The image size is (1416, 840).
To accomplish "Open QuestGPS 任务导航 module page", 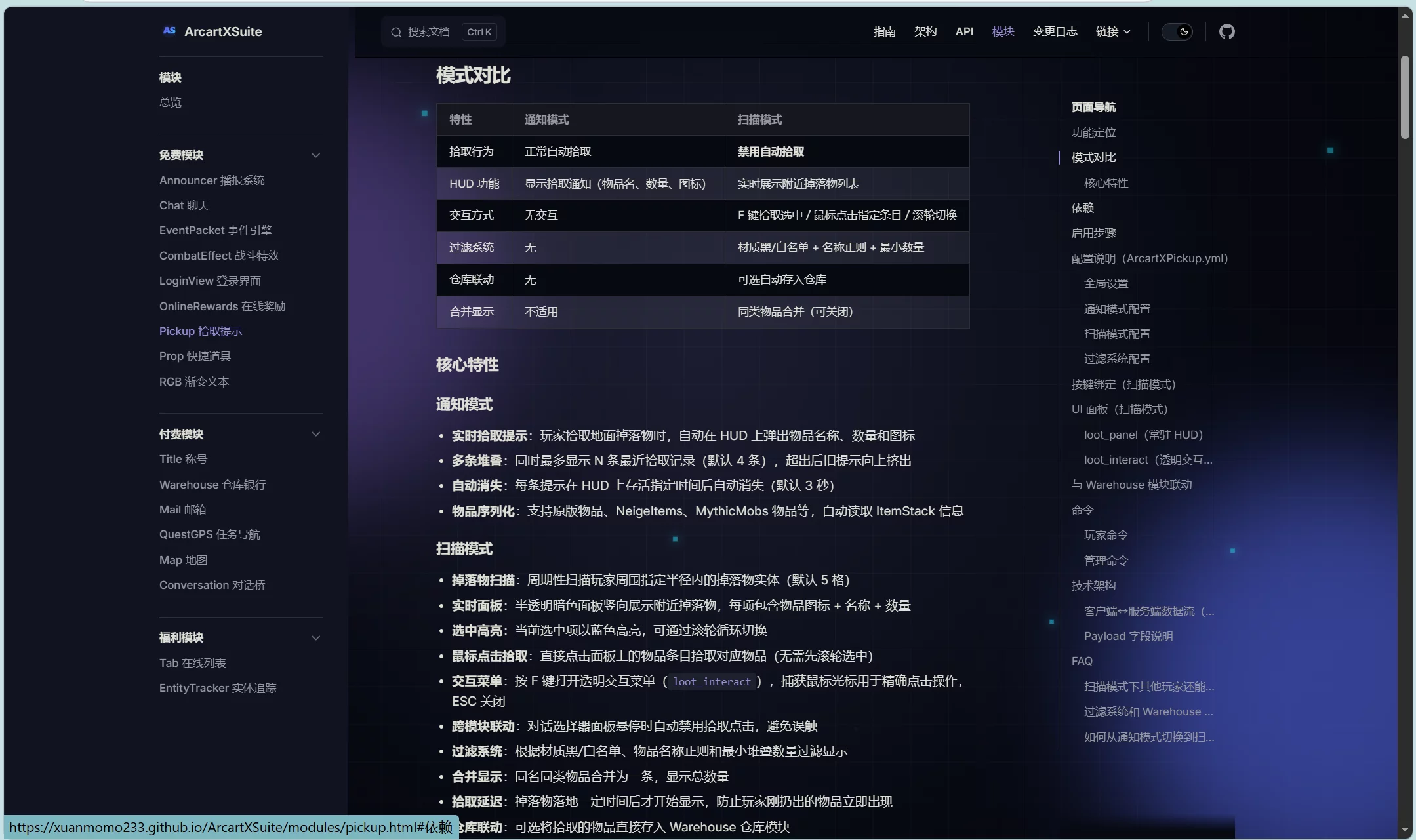I will 210,534.
